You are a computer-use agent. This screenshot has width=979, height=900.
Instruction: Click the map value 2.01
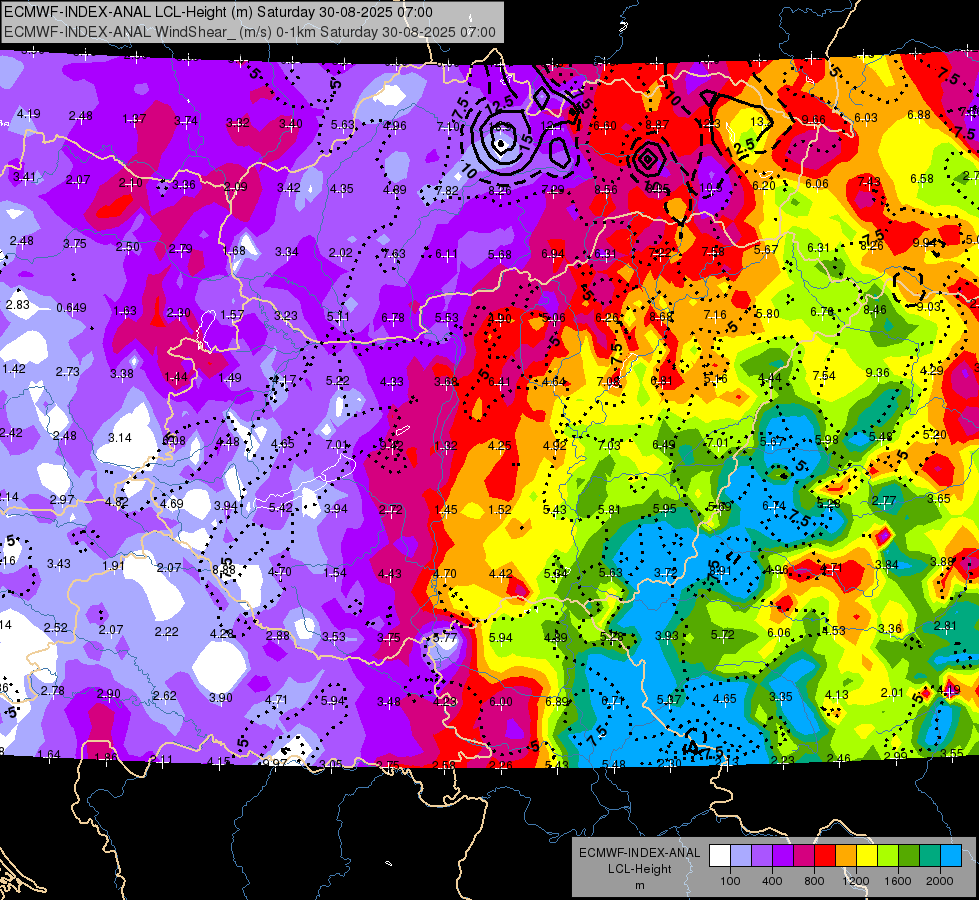pos(892,692)
